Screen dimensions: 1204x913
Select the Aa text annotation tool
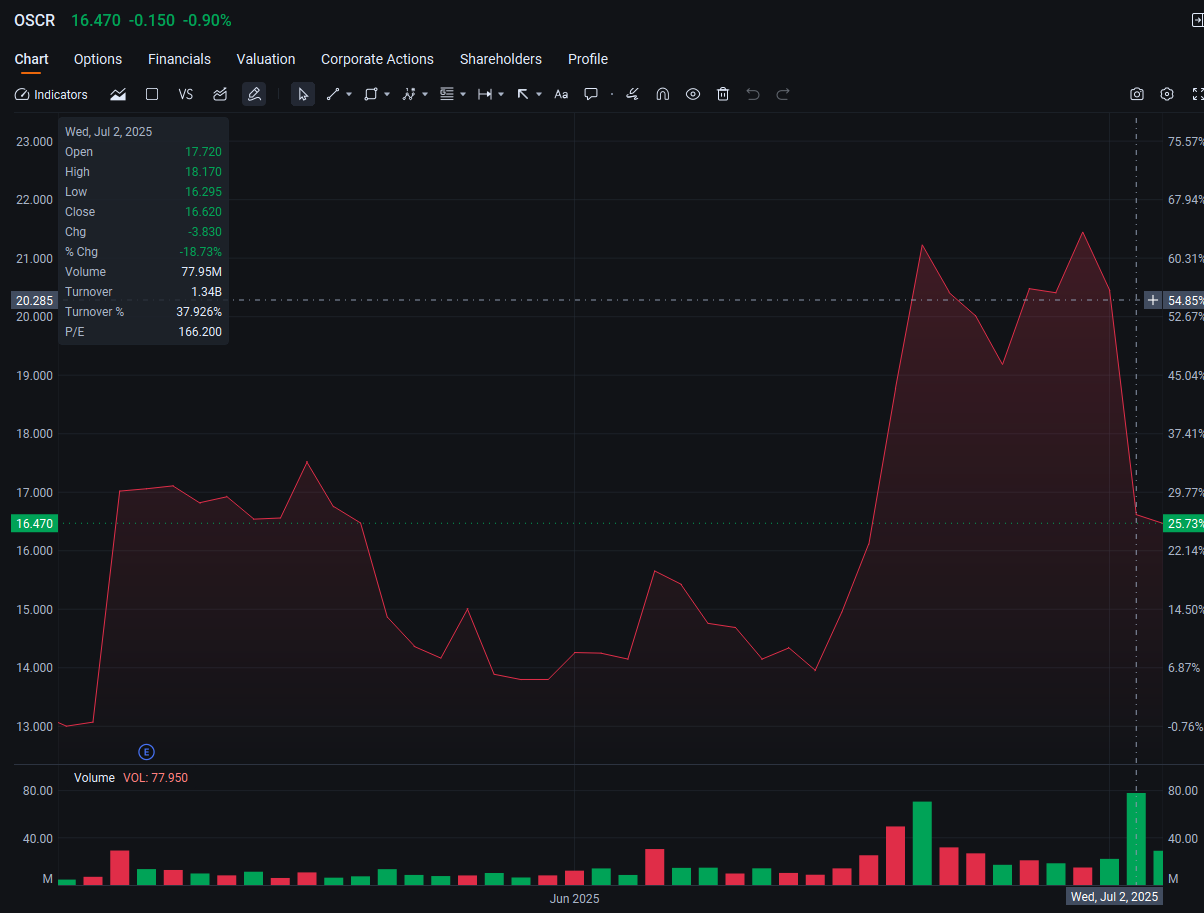[x=561, y=94]
